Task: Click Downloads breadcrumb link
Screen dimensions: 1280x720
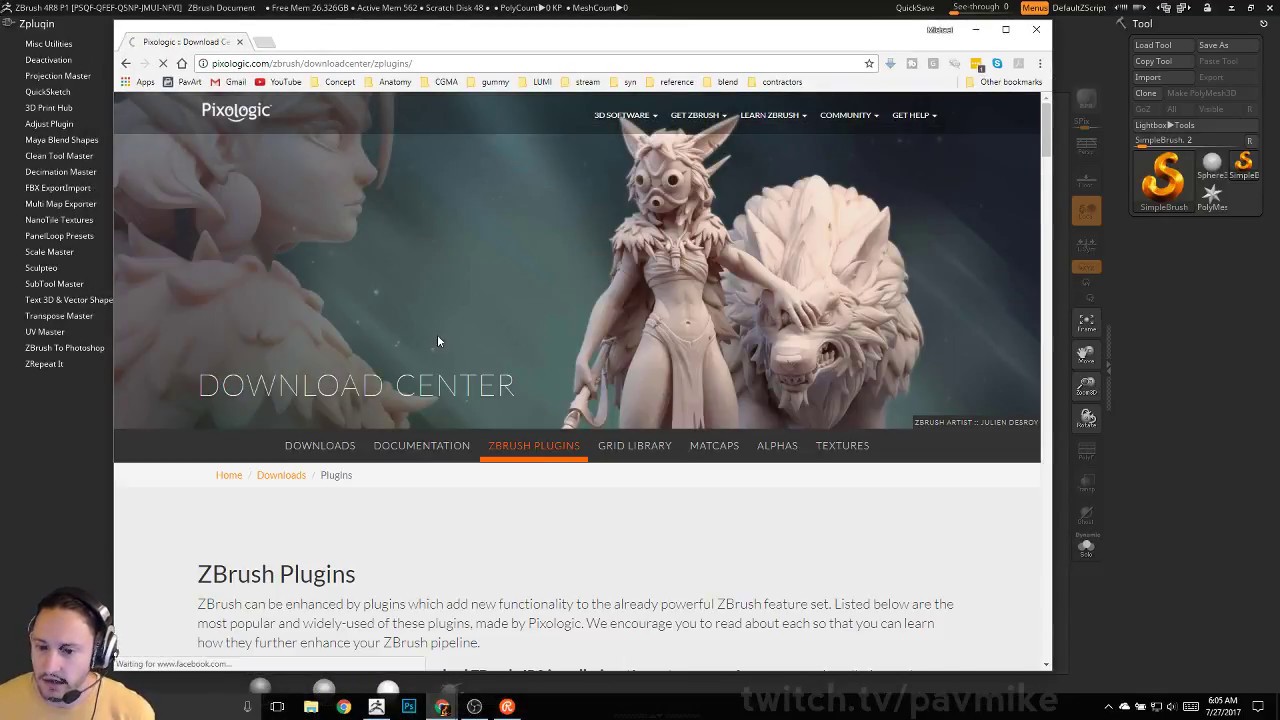Action: (281, 475)
